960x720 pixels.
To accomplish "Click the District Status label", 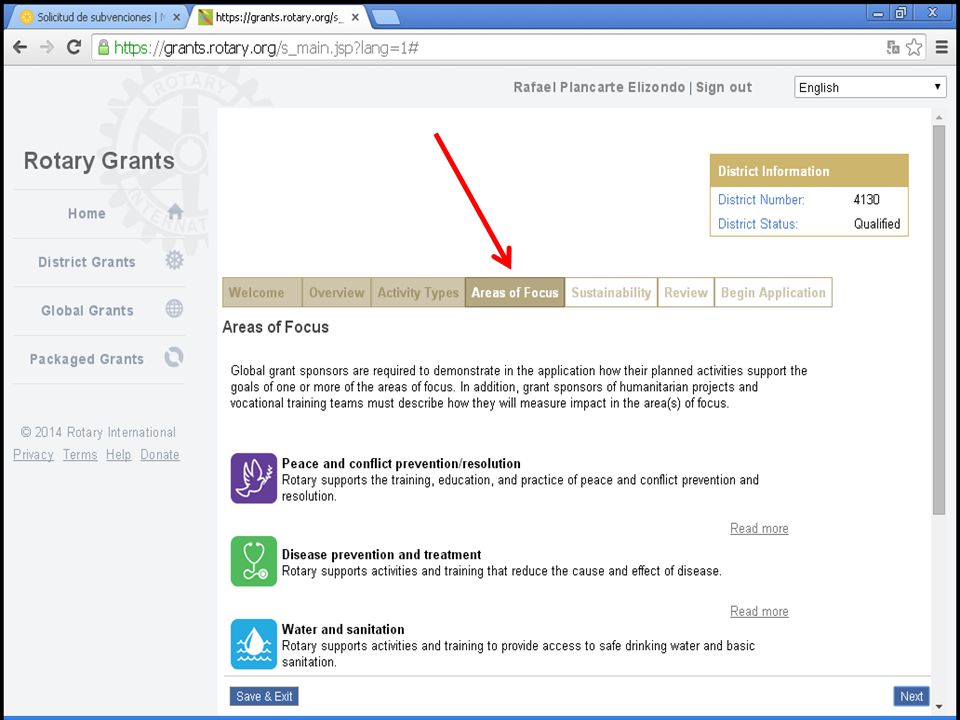I will coord(757,224).
